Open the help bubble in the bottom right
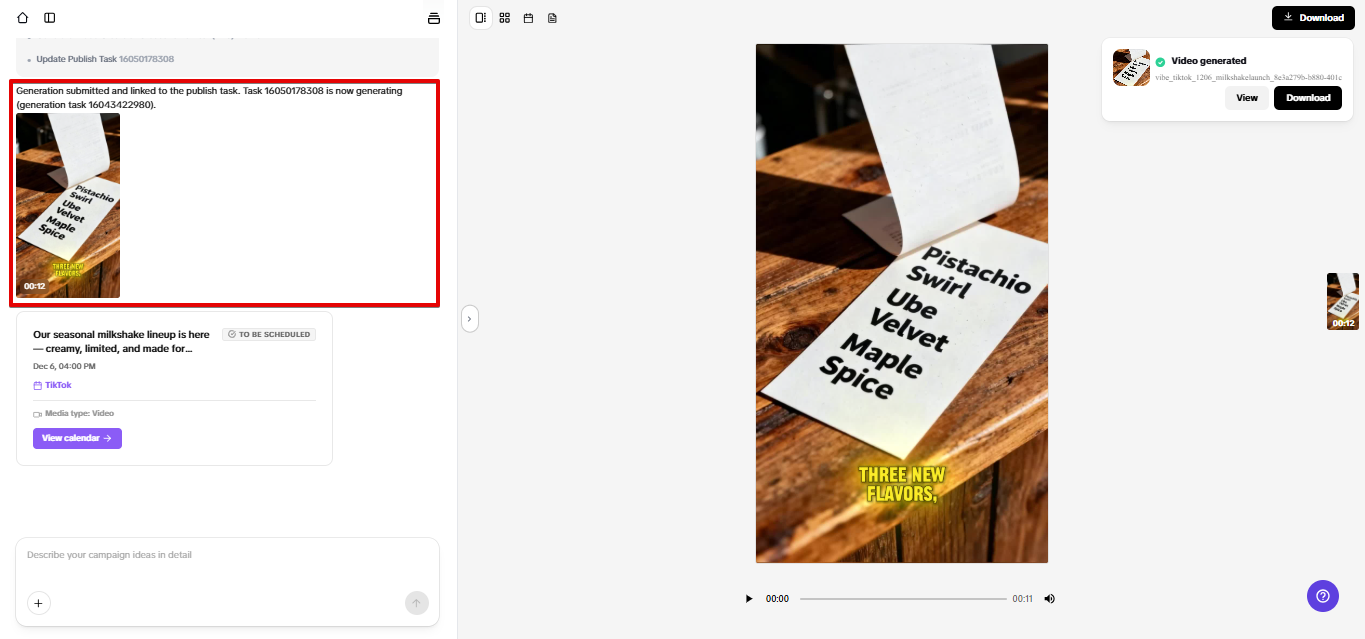Image resolution: width=1365 pixels, height=639 pixels. (1322, 596)
